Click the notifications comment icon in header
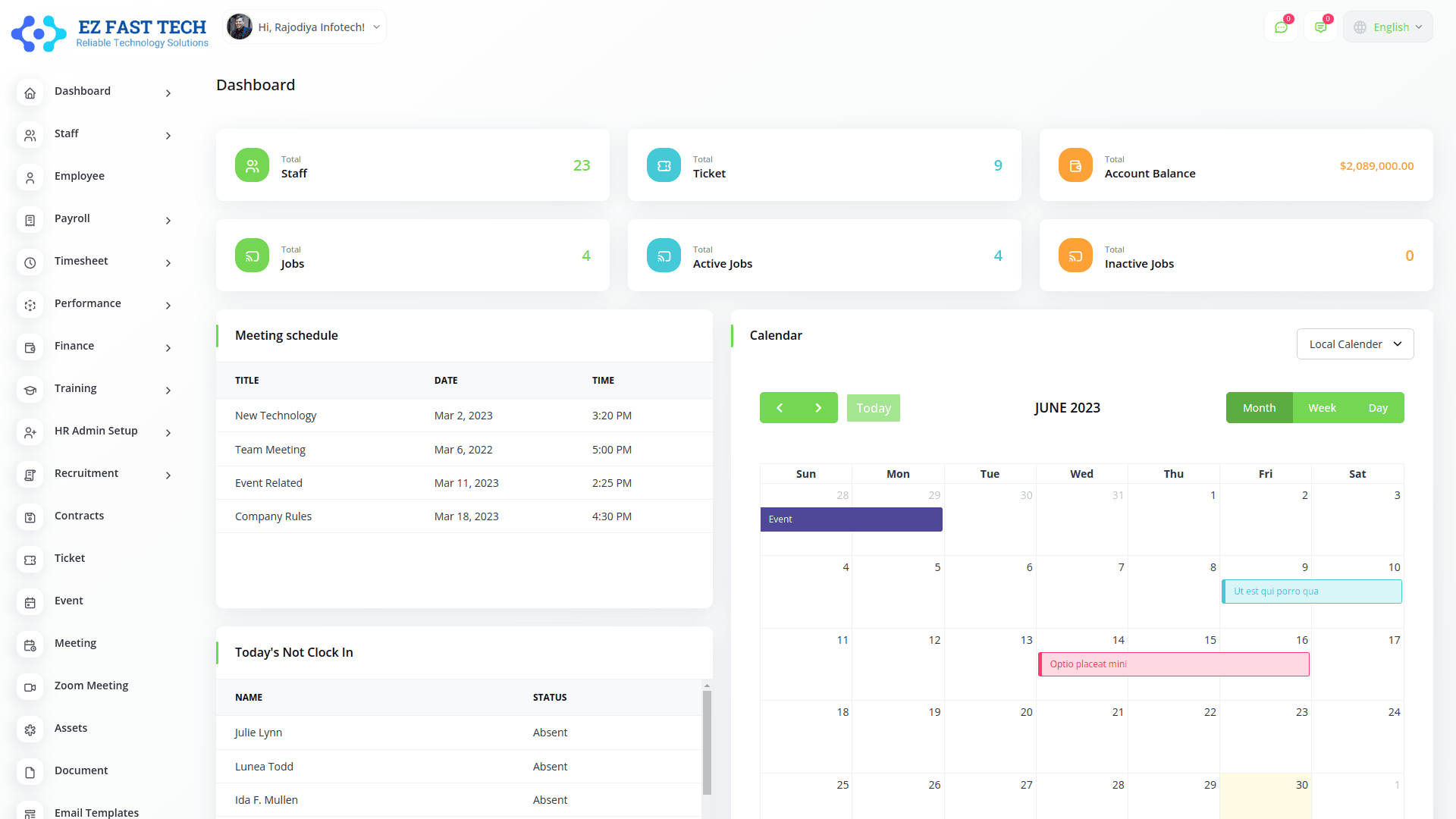The width and height of the screenshot is (1456, 819). pos(1320,27)
